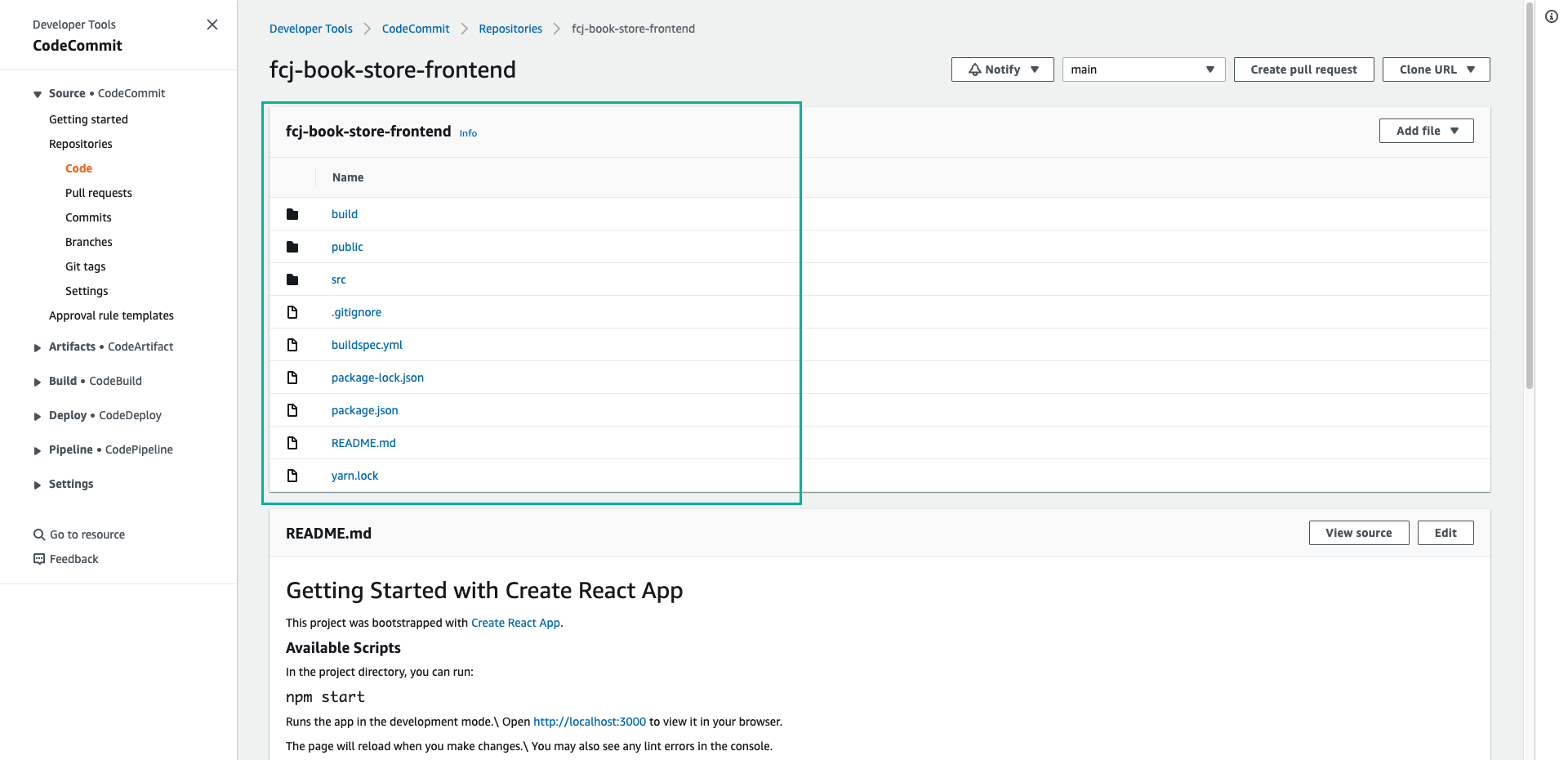The height and width of the screenshot is (760, 1568).
Task: Open Pull requests in the sidebar
Action: click(x=99, y=193)
